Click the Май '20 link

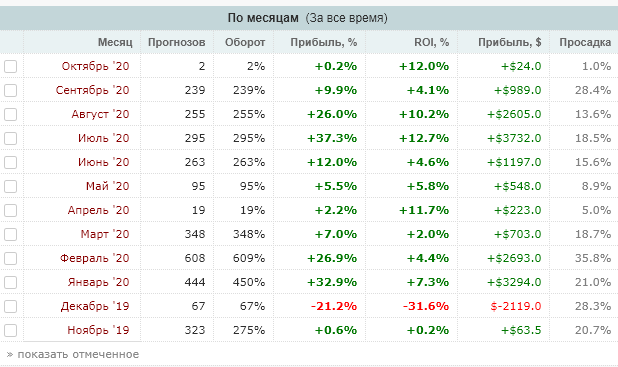click(x=108, y=186)
